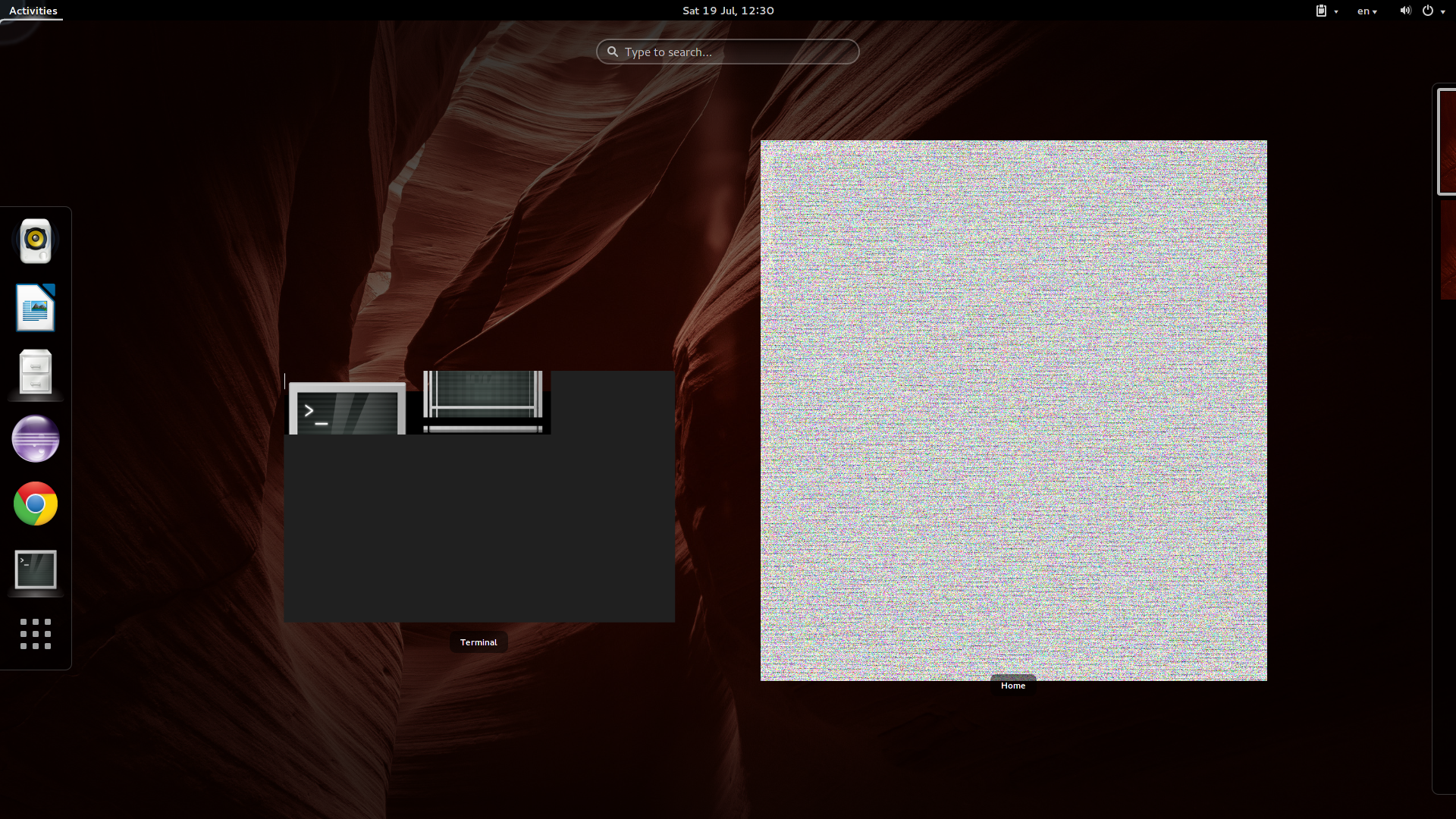This screenshot has height=819, width=1456.
Task: Open the date and time menu
Action: [727, 11]
